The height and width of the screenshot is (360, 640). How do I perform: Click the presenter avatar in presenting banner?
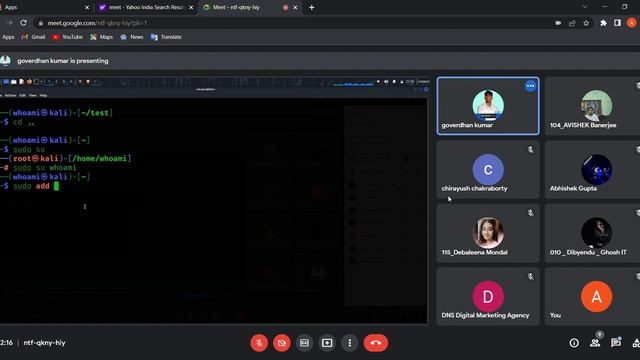pos(5,61)
